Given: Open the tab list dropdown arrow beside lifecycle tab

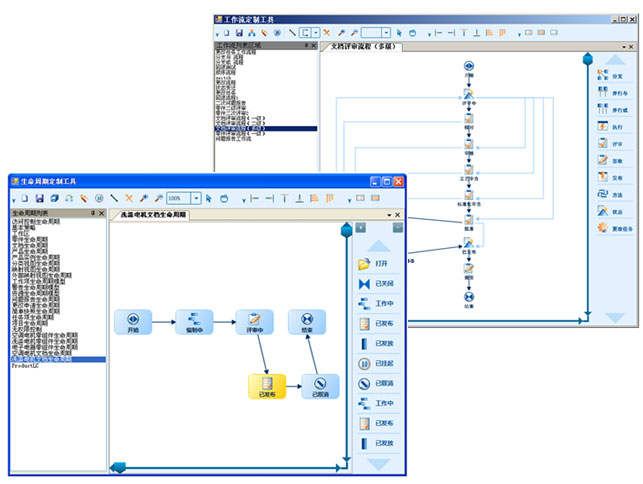Looking at the screenshot, I should coord(388,215).
